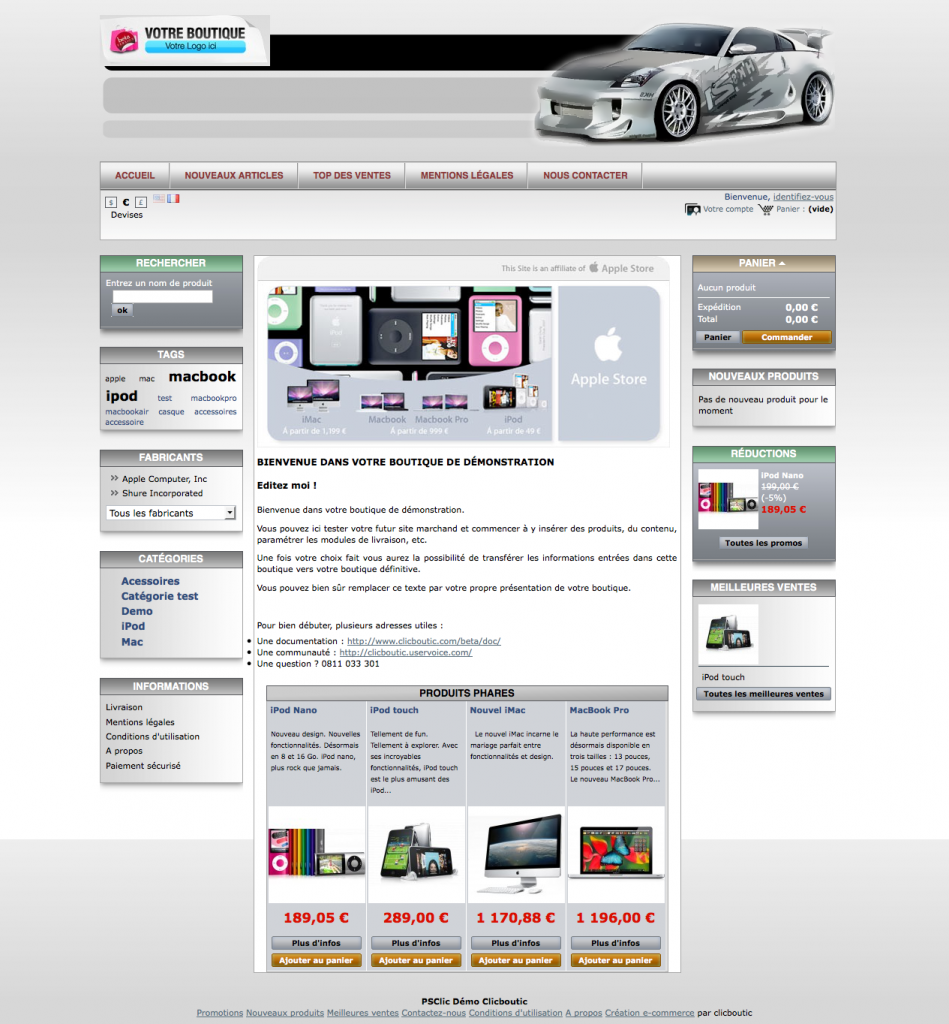Open manufacturer Apple Computer, Inc
The image size is (949, 1024).
tap(165, 479)
